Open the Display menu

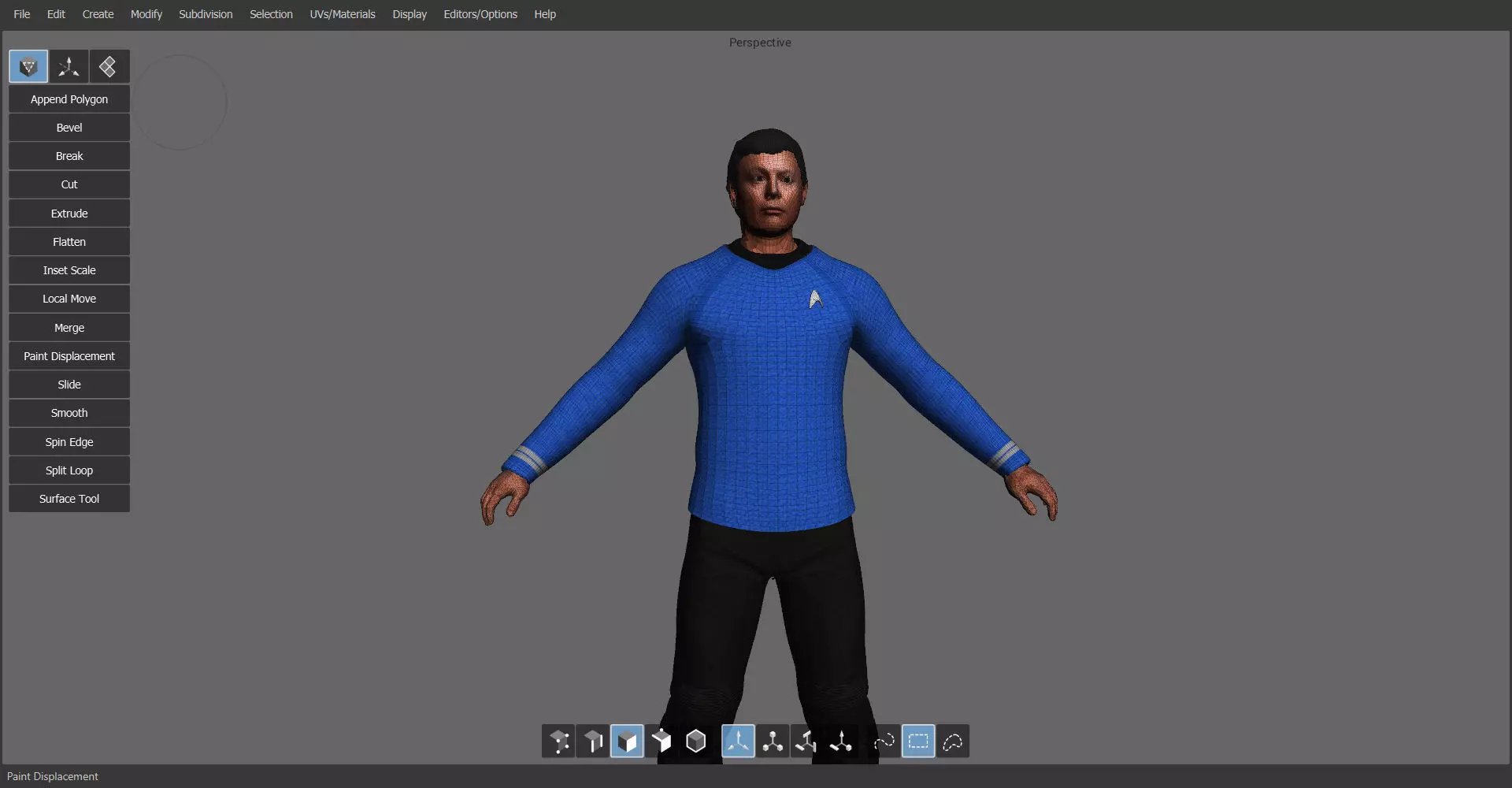409,14
